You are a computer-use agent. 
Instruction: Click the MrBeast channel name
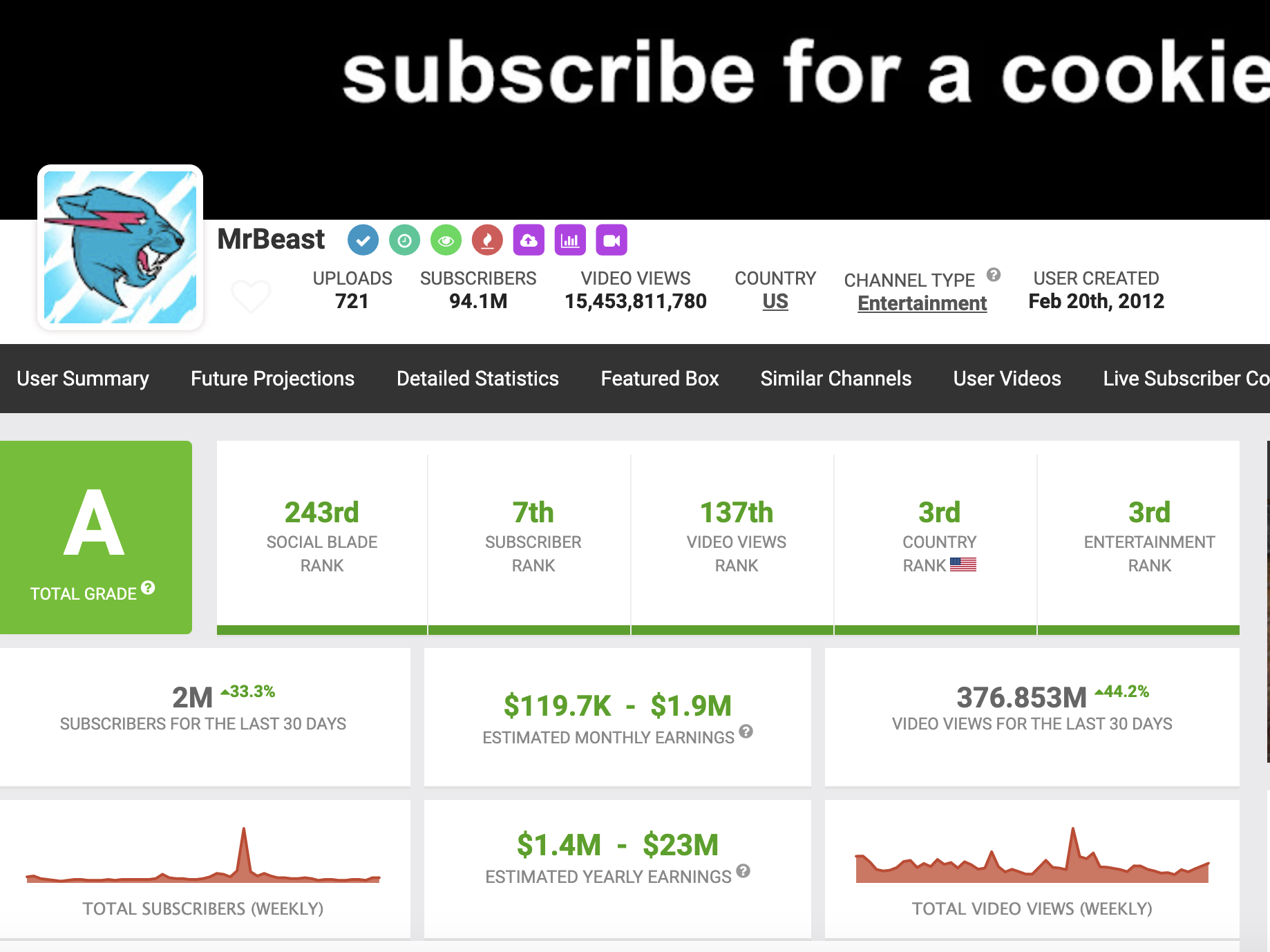pyautogui.click(x=271, y=240)
